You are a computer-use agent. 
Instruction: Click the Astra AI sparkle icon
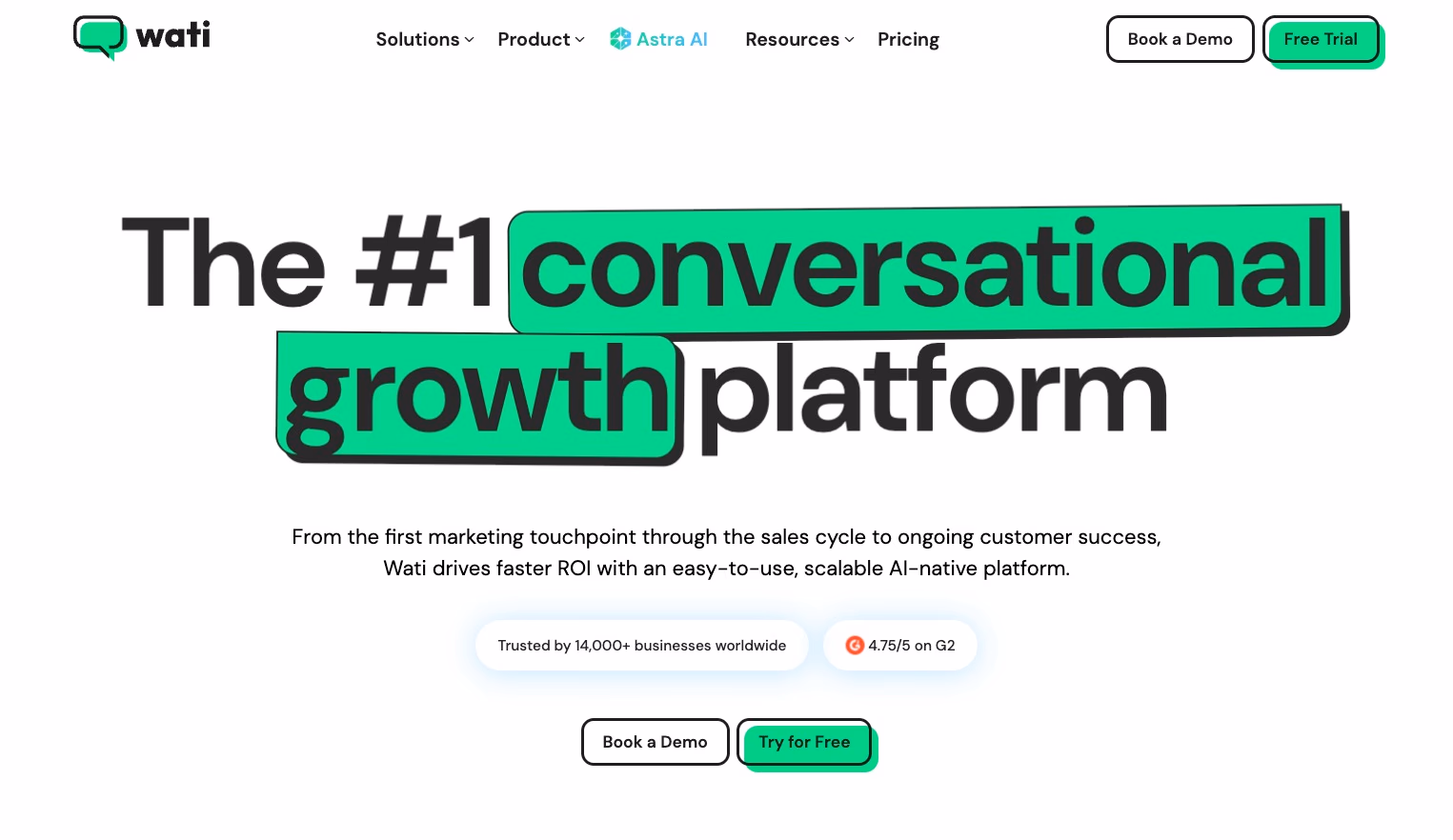click(620, 39)
